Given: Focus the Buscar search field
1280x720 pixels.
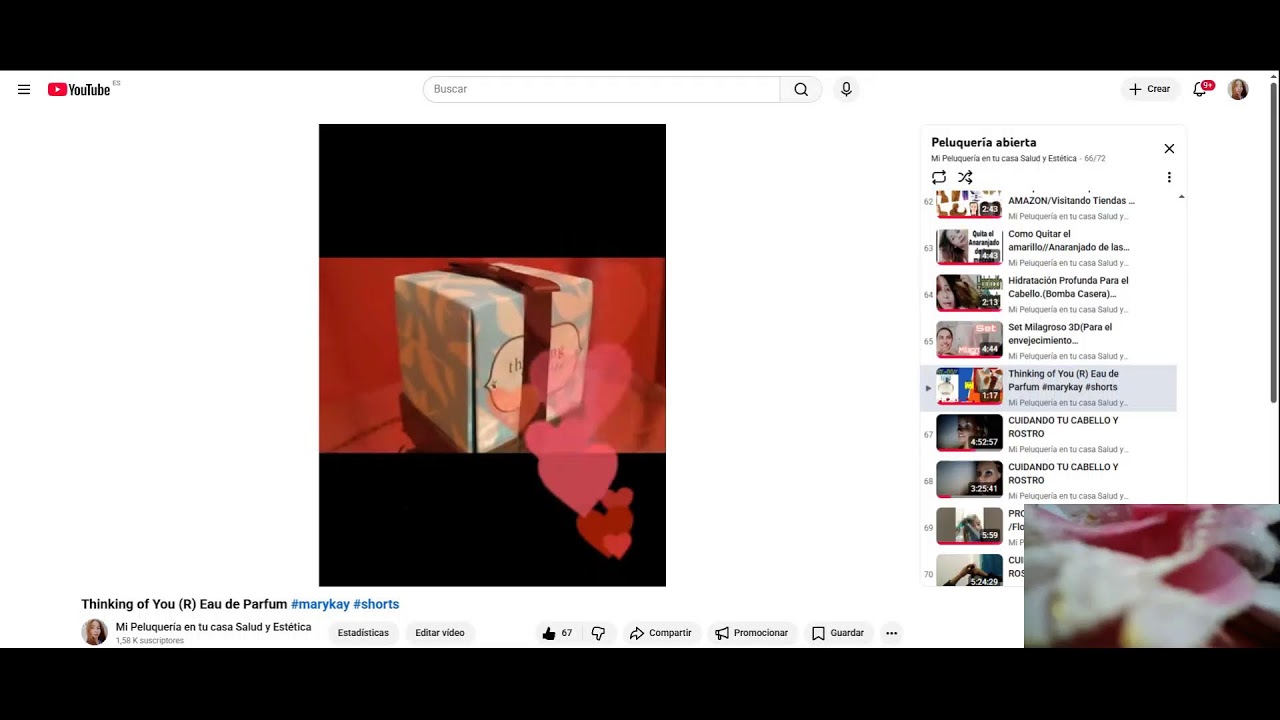Looking at the screenshot, I should [601, 89].
